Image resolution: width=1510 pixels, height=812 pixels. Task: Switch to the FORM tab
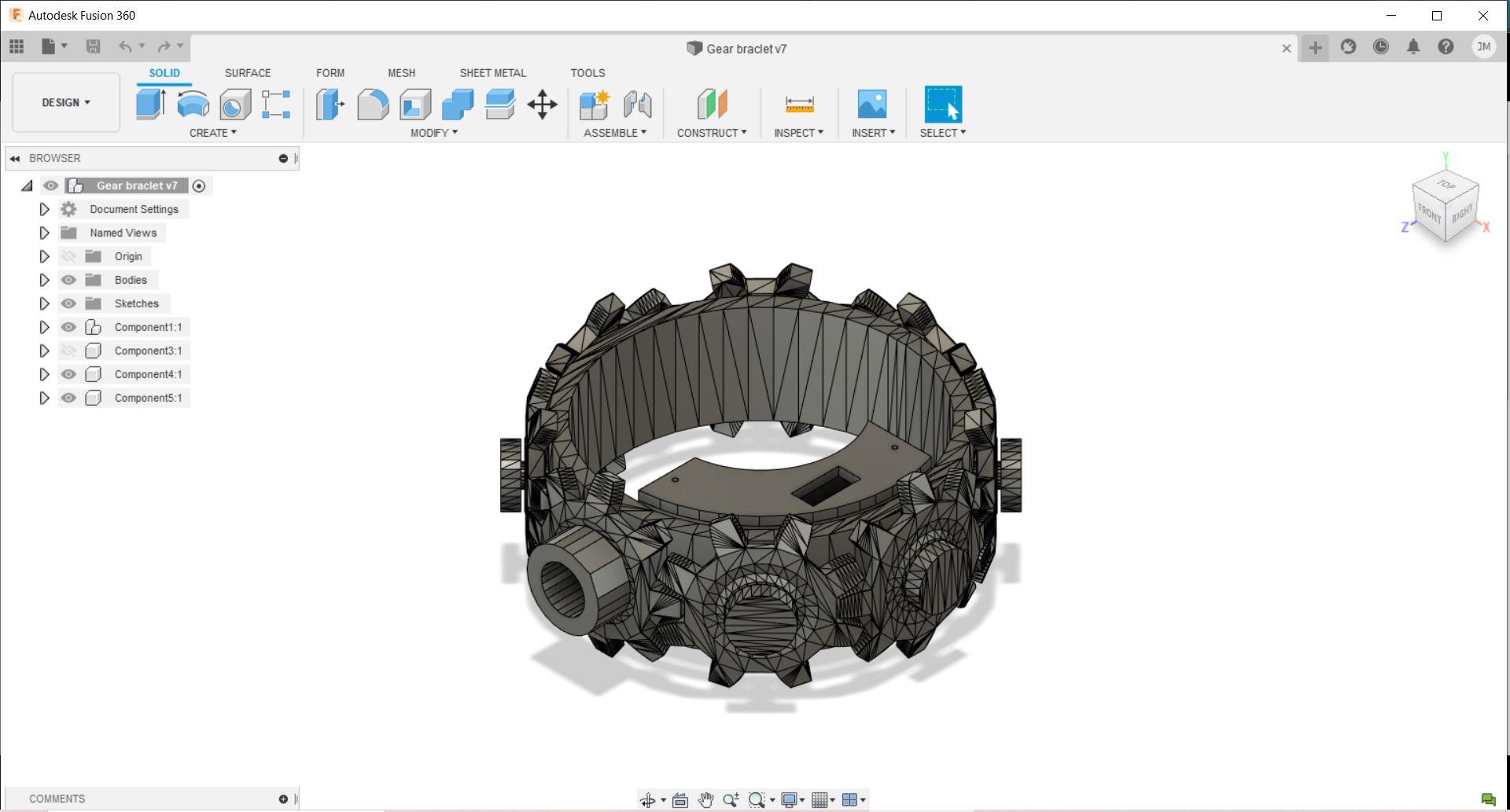pyautogui.click(x=330, y=73)
